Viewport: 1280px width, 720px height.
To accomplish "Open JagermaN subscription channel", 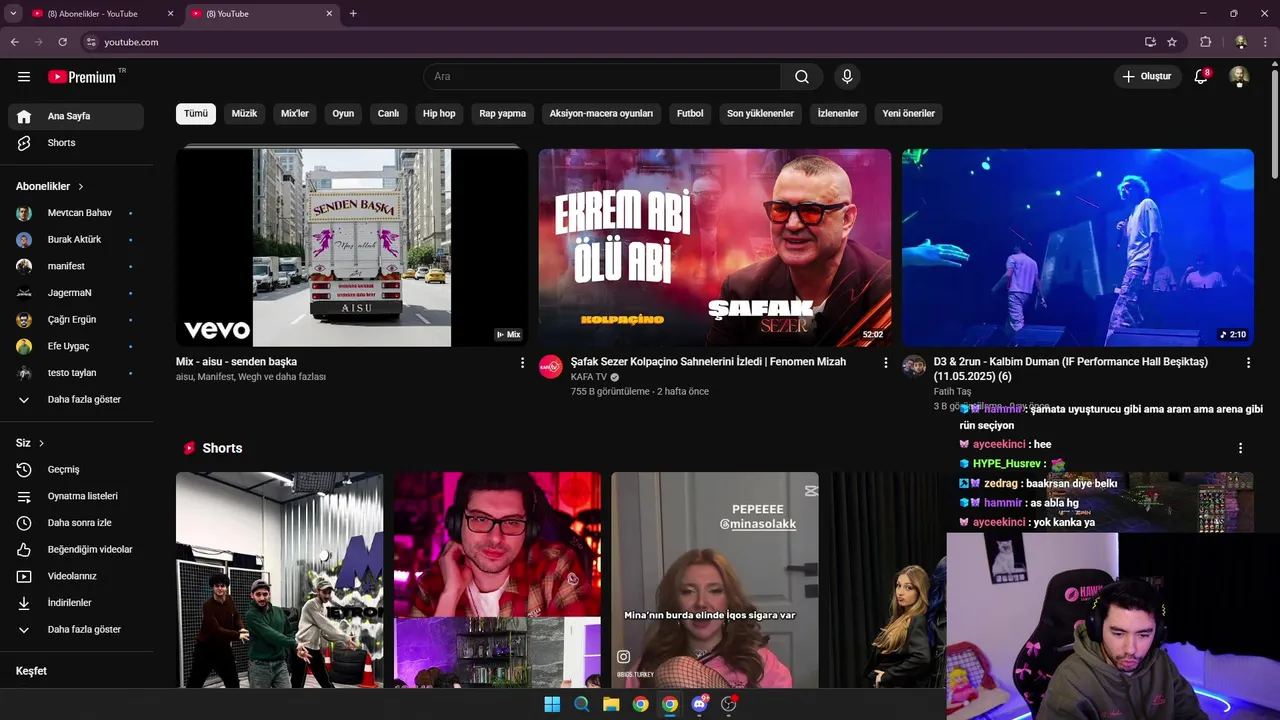I will pyautogui.click(x=76, y=293).
